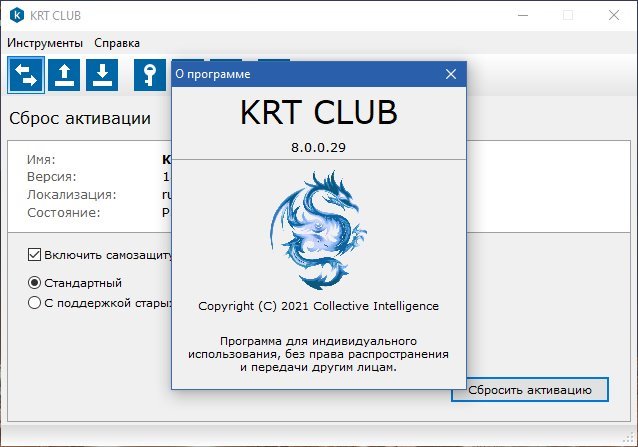Select the С поддержкой старых radio option

[x=35, y=303]
